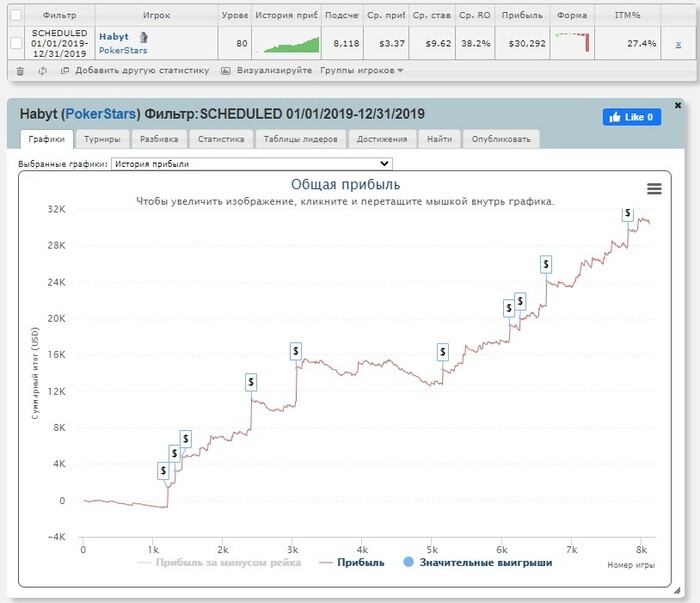Click the $ marker near 12K at 2.4k games

tap(251, 383)
